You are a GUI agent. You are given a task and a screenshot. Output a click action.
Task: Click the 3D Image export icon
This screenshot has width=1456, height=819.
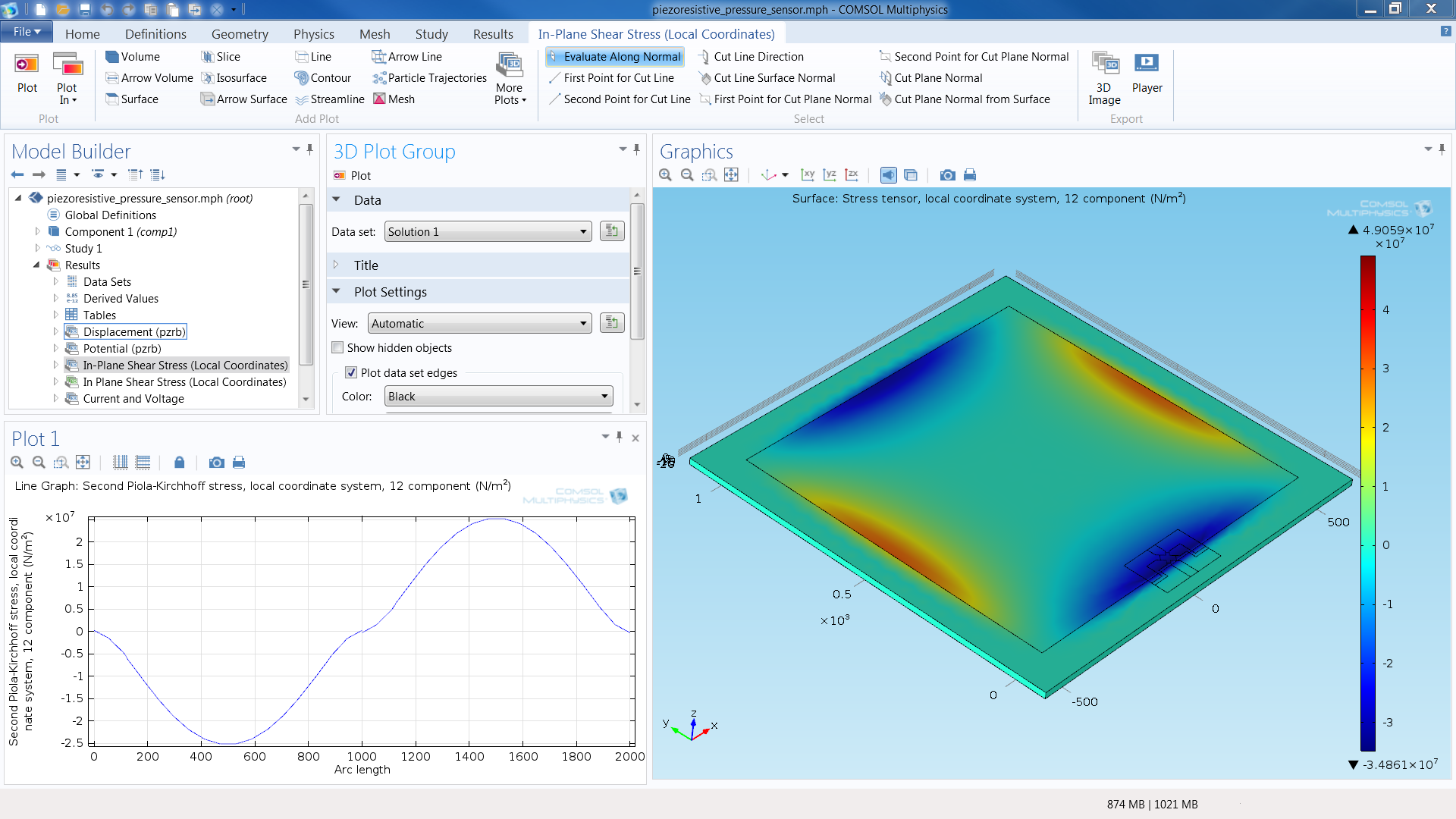pyautogui.click(x=1104, y=78)
